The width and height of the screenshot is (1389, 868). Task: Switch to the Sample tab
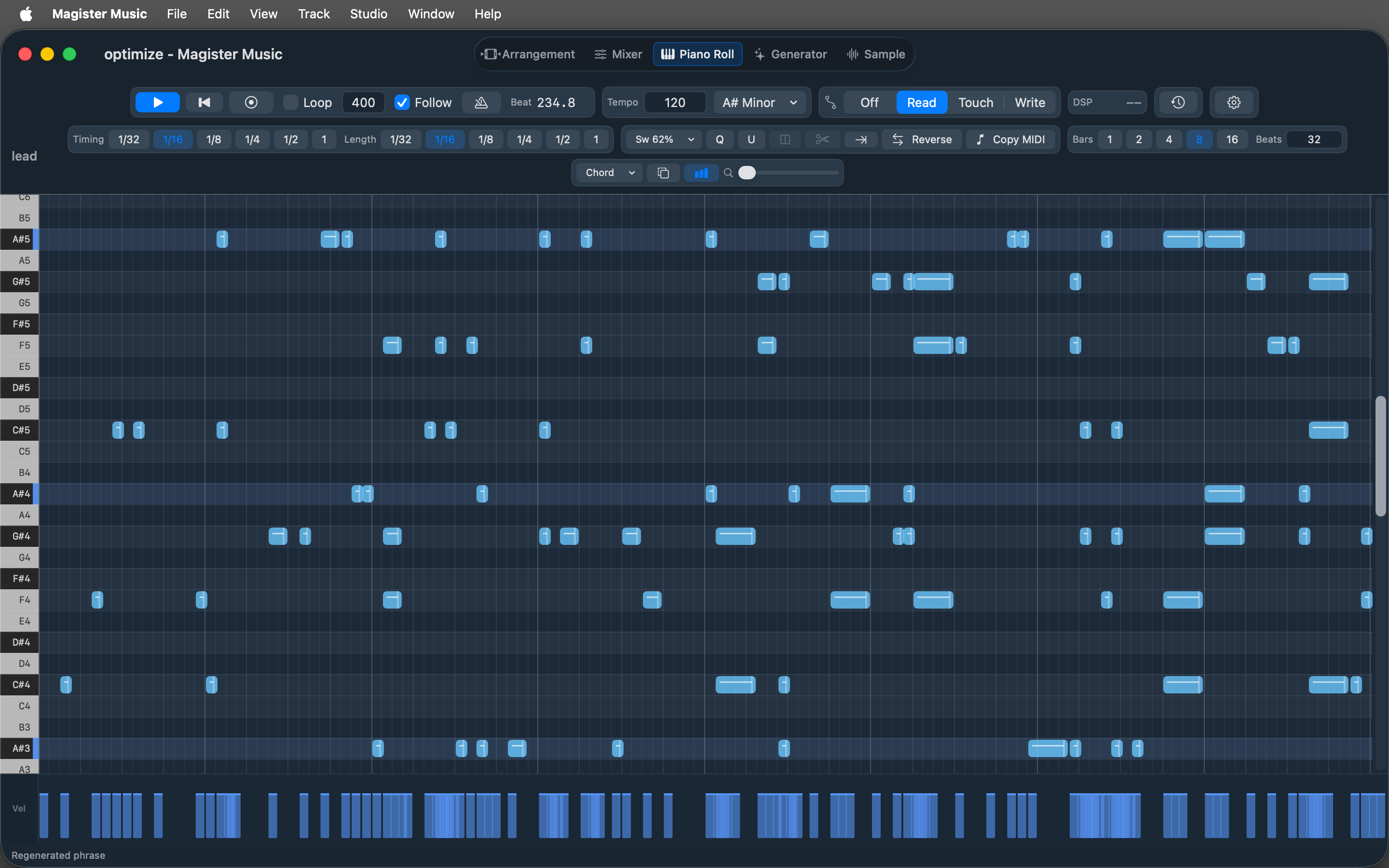tap(876, 54)
